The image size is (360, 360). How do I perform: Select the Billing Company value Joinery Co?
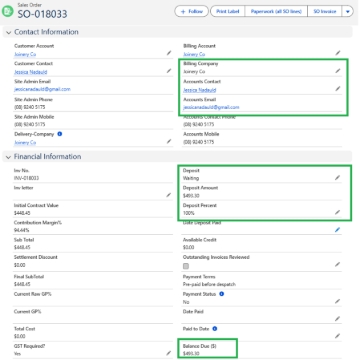[194, 72]
